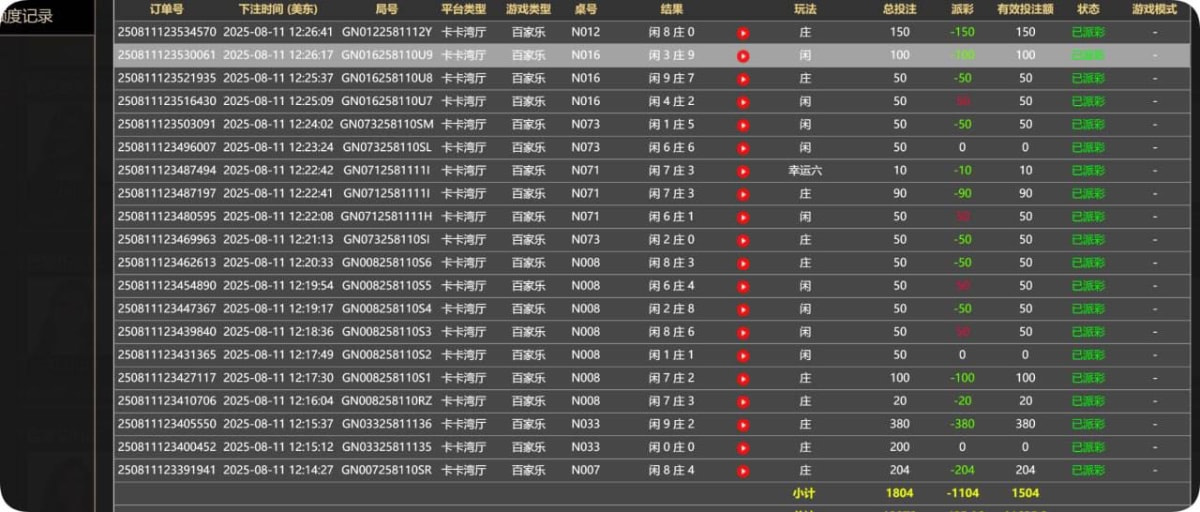Viewport: 1200px width, 512px height.
Task: Click round number GN0122581112Y
Action: point(387,32)
